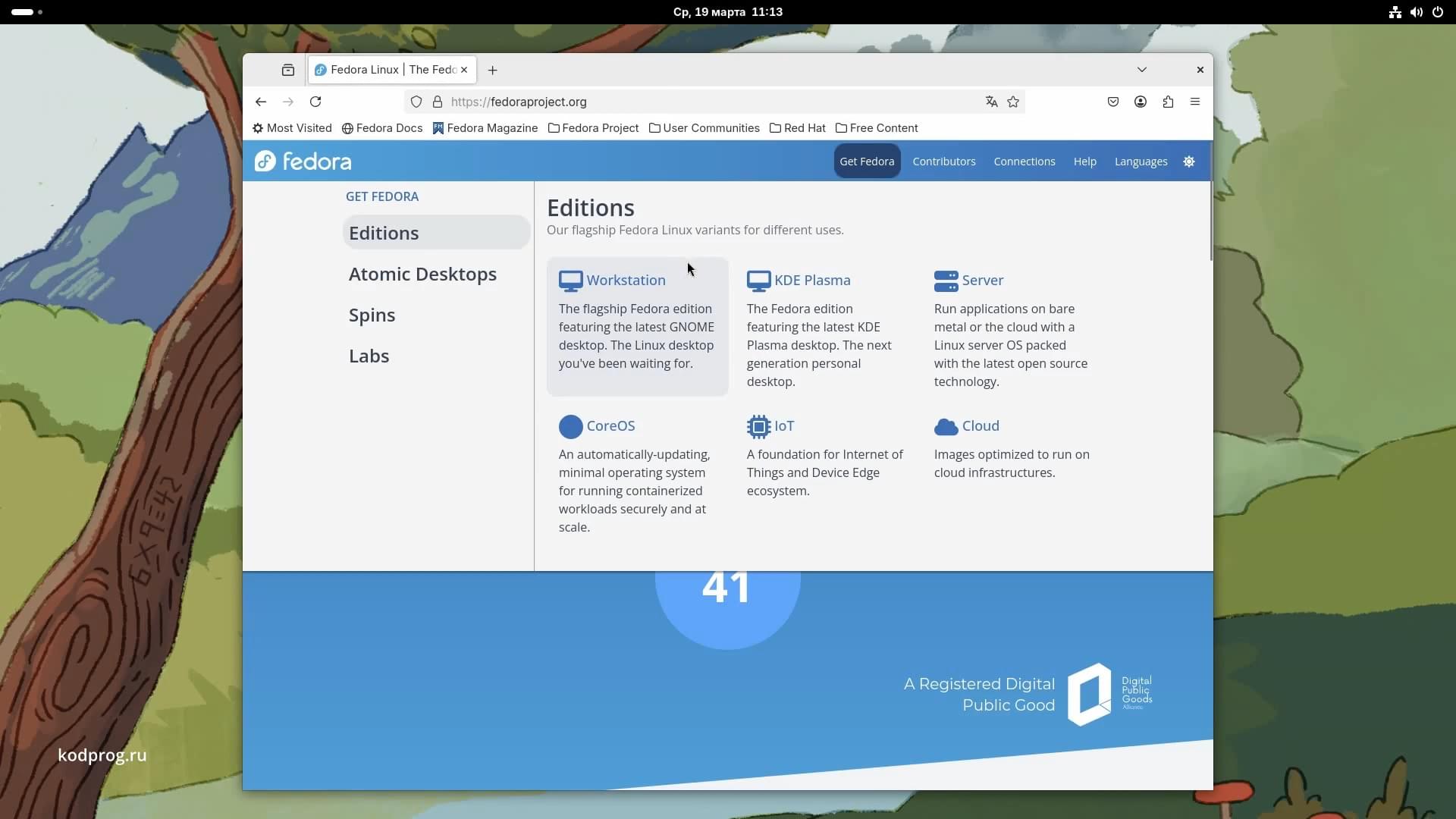Click the site security padlock icon
The width and height of the screenshot is (1456, 819).
[438, 102]
